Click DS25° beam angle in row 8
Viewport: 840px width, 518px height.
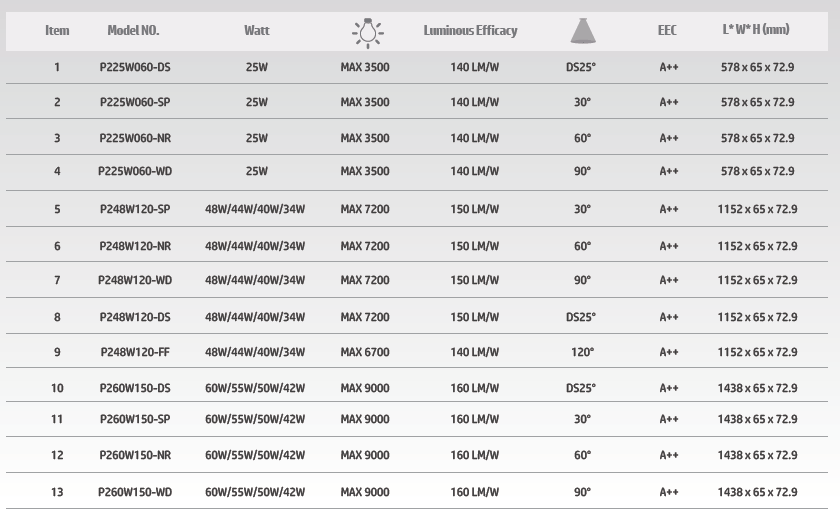pos(581,317)
